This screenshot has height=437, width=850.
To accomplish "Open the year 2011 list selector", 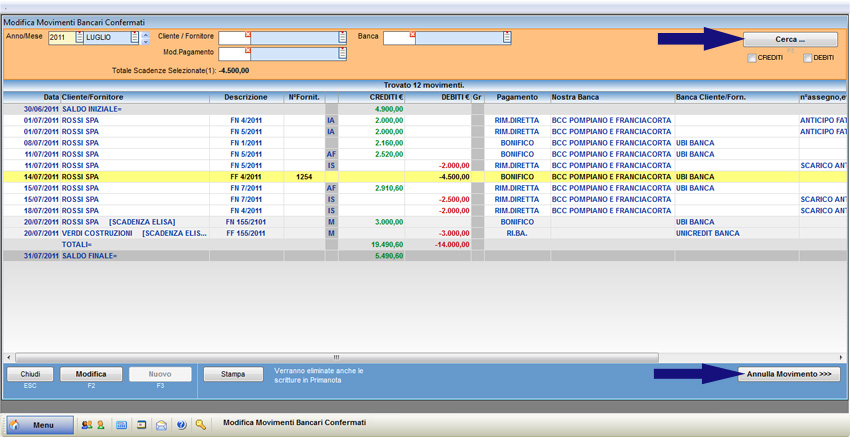I will (79, 38).
